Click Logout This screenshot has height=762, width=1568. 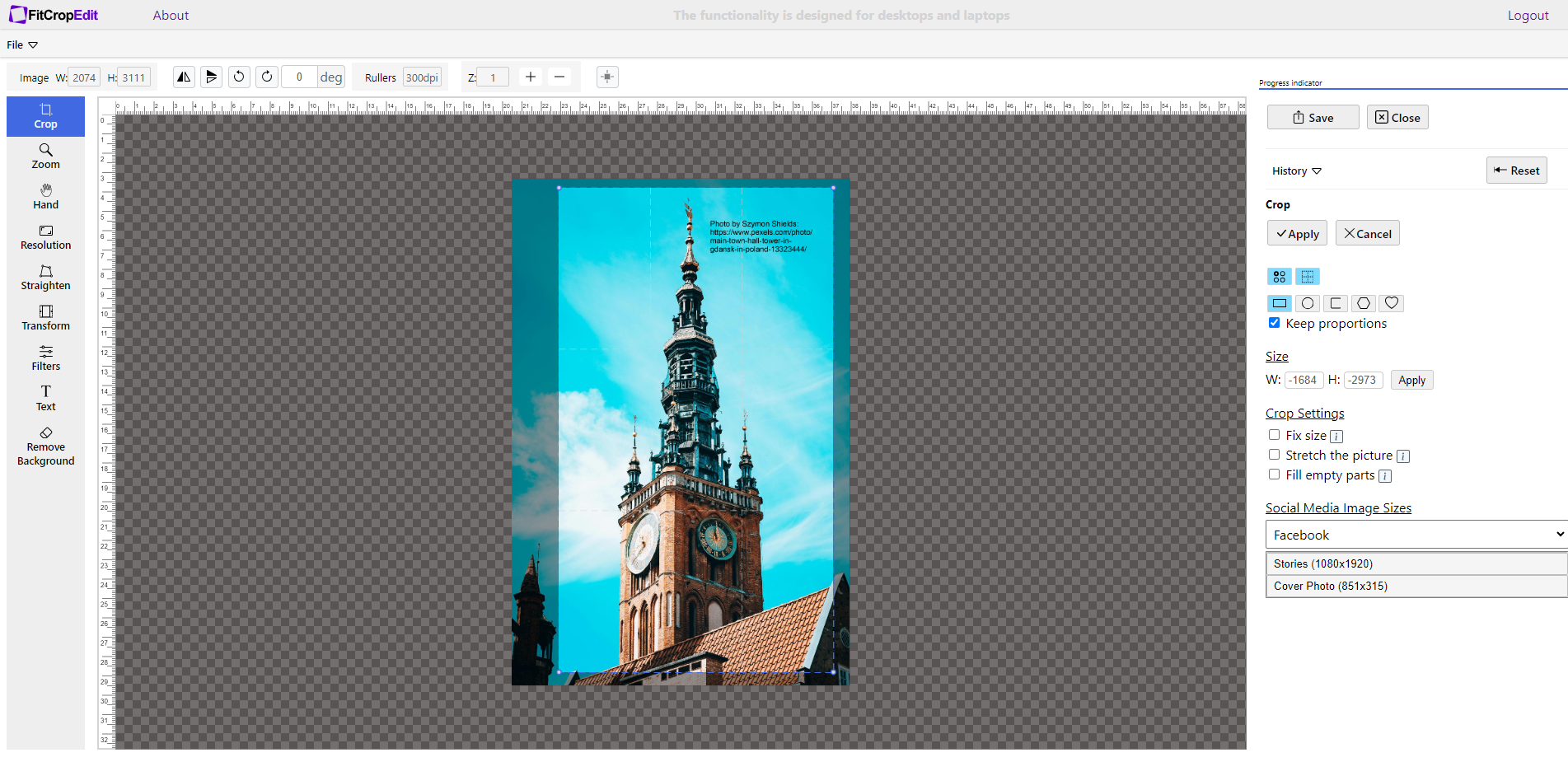coord(1528,15)
